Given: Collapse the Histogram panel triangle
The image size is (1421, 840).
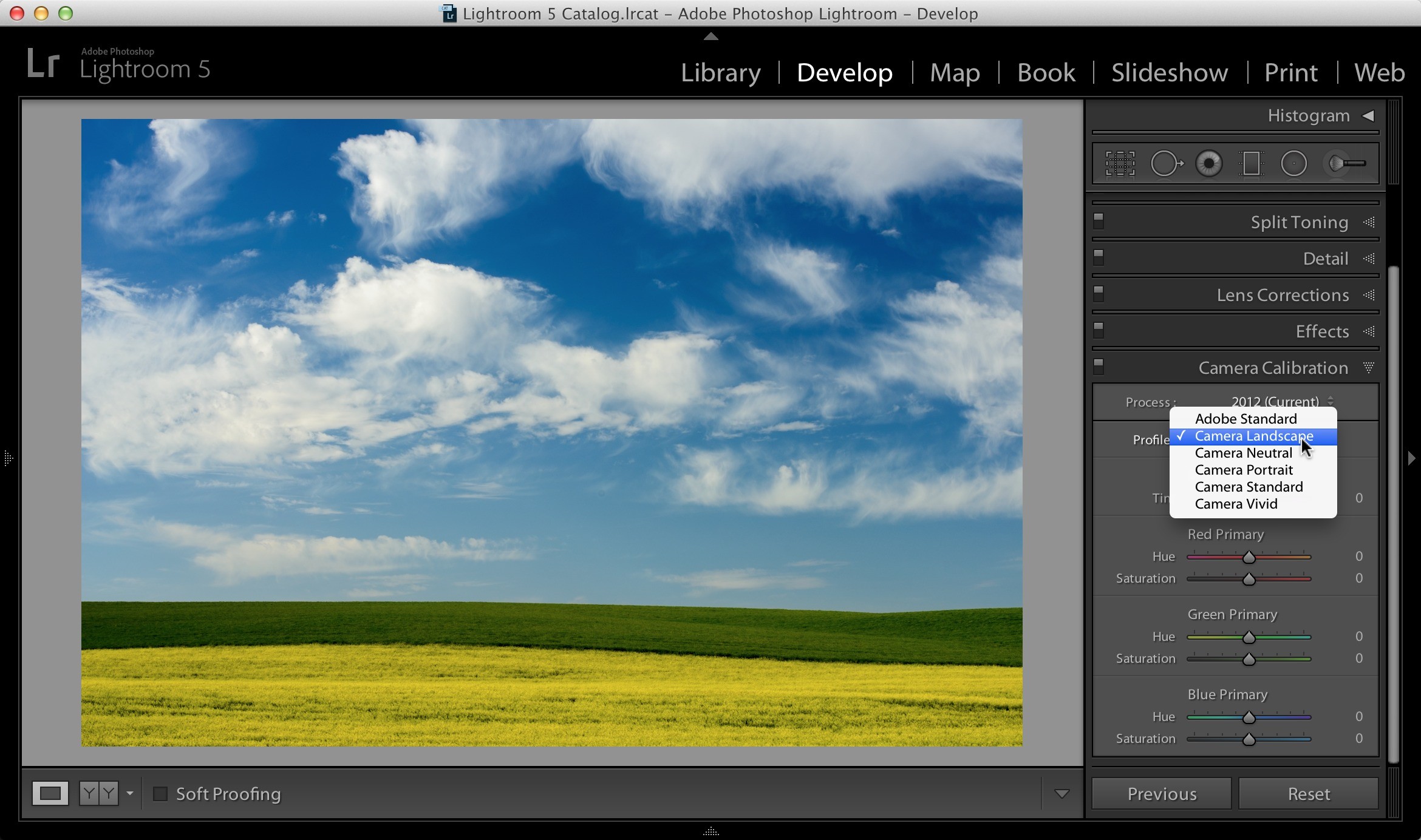Looking at the screenshot, I should click(x=1368, y=115).
